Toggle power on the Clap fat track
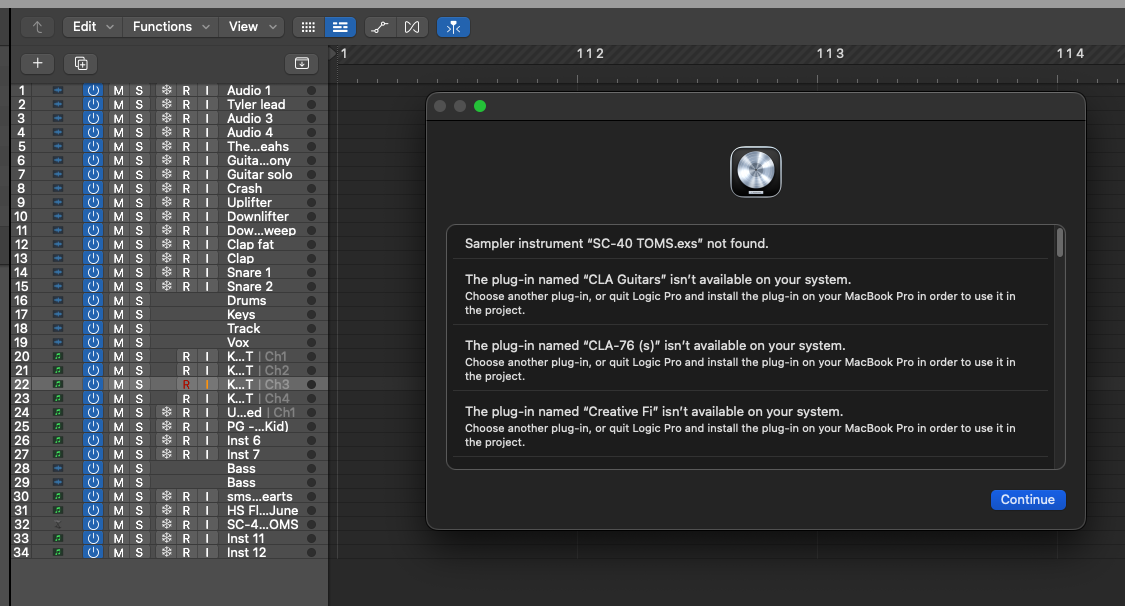The image size is (1125, 606). pyautogui.click(x=93, y=245)
